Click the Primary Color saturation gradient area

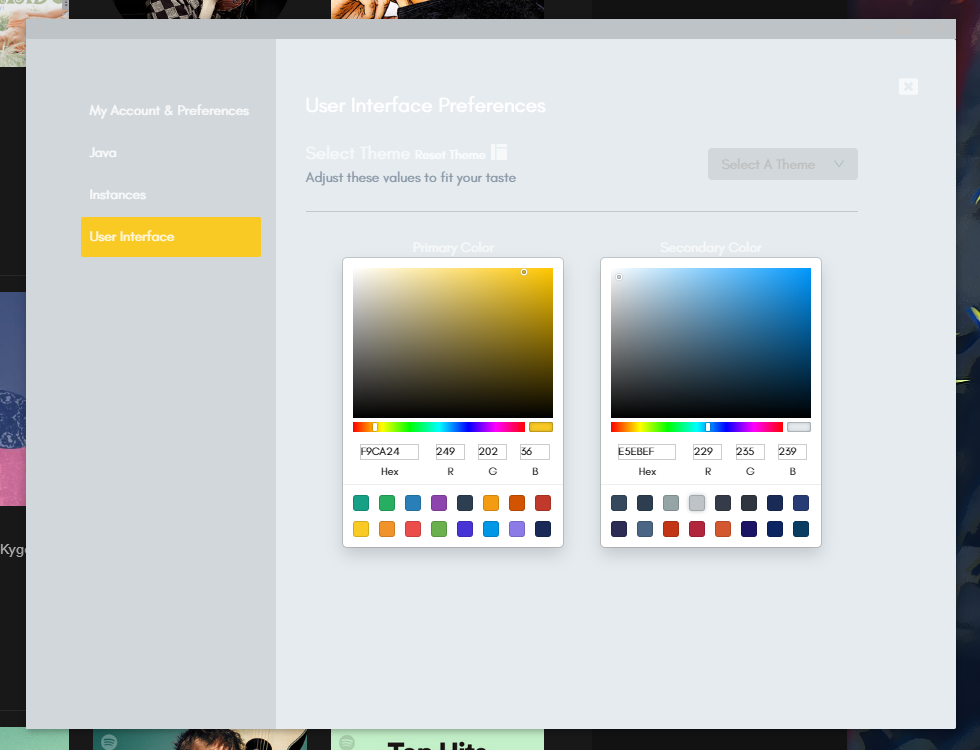[x=452, y=343]
